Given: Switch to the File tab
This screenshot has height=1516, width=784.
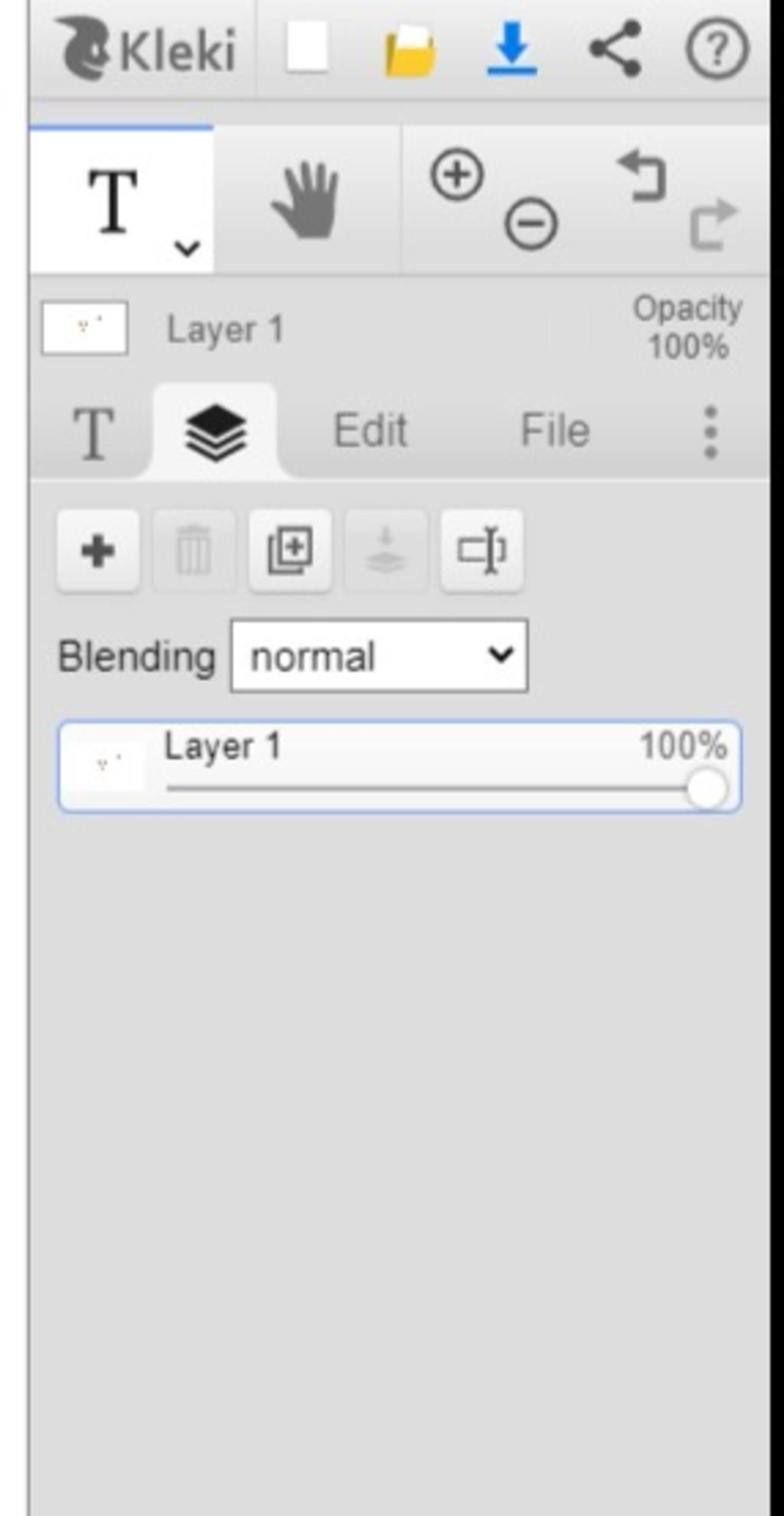Looking at the screenshot, I should click(555, 430).
